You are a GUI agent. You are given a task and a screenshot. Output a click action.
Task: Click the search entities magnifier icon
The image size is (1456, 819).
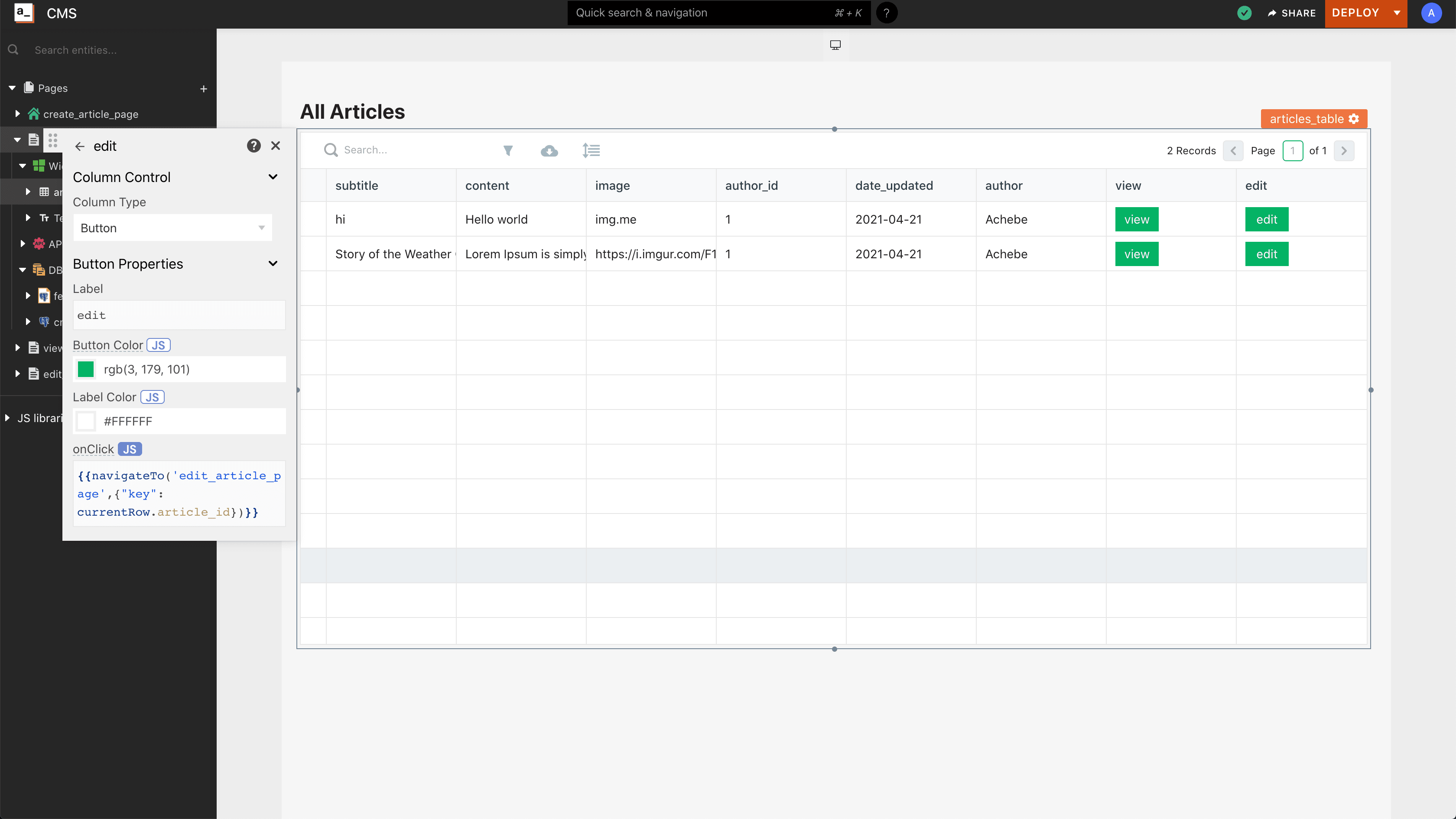[x=13, y=50]
